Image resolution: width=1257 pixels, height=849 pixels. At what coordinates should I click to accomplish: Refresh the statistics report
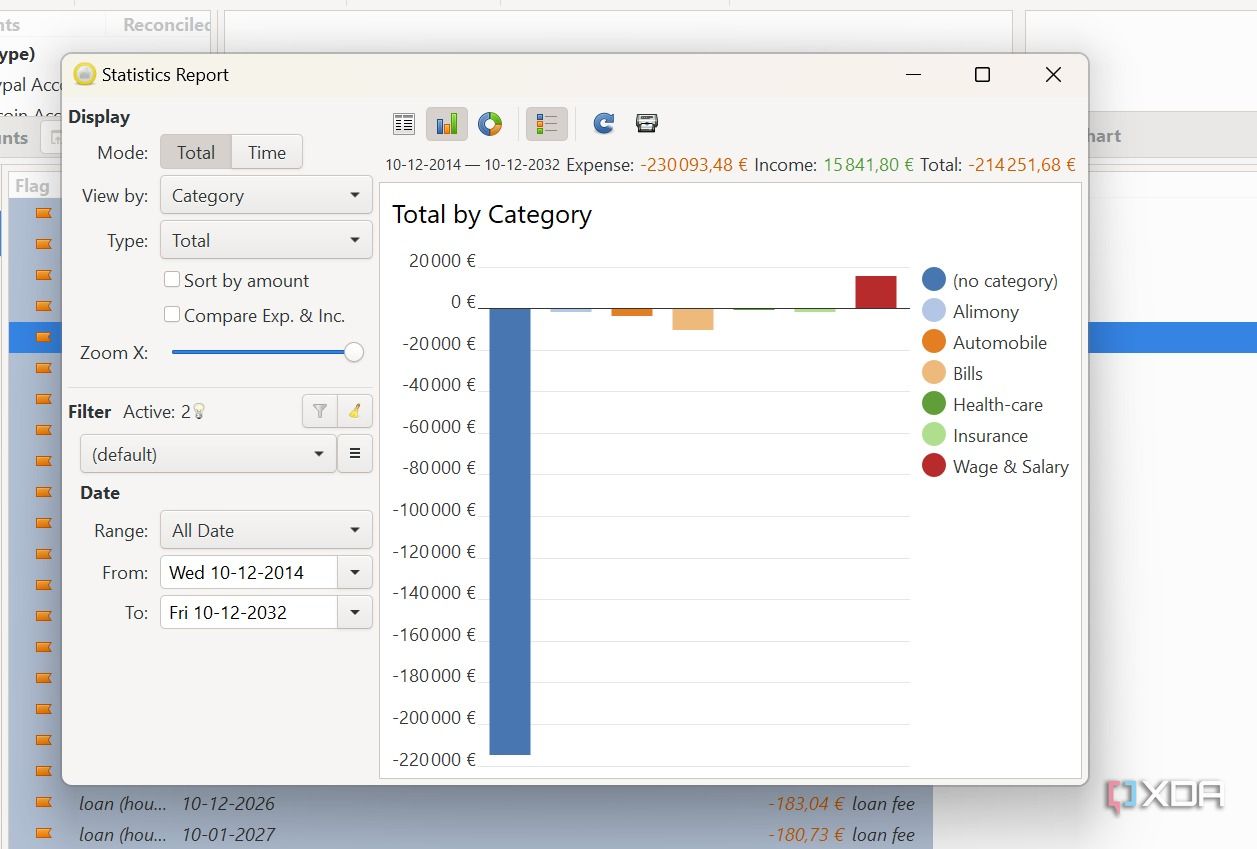(603, 124)
